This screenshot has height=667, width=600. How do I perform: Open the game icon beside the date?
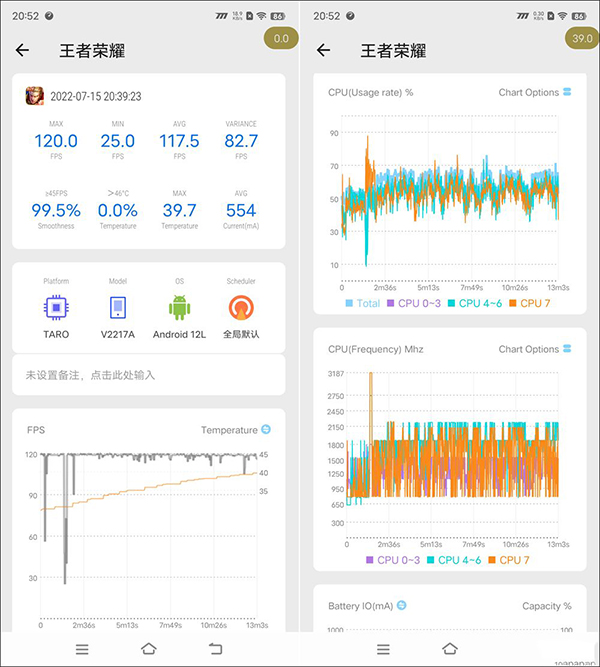[x=35, y=96]
